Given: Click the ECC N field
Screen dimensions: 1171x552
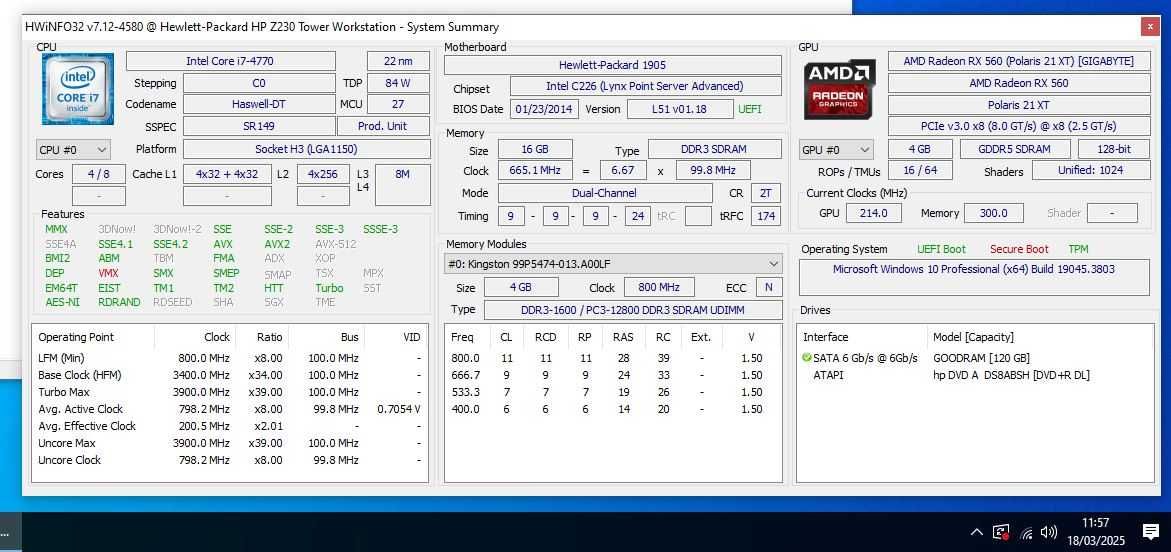Looking at the screenshot, I should [768, 288].
